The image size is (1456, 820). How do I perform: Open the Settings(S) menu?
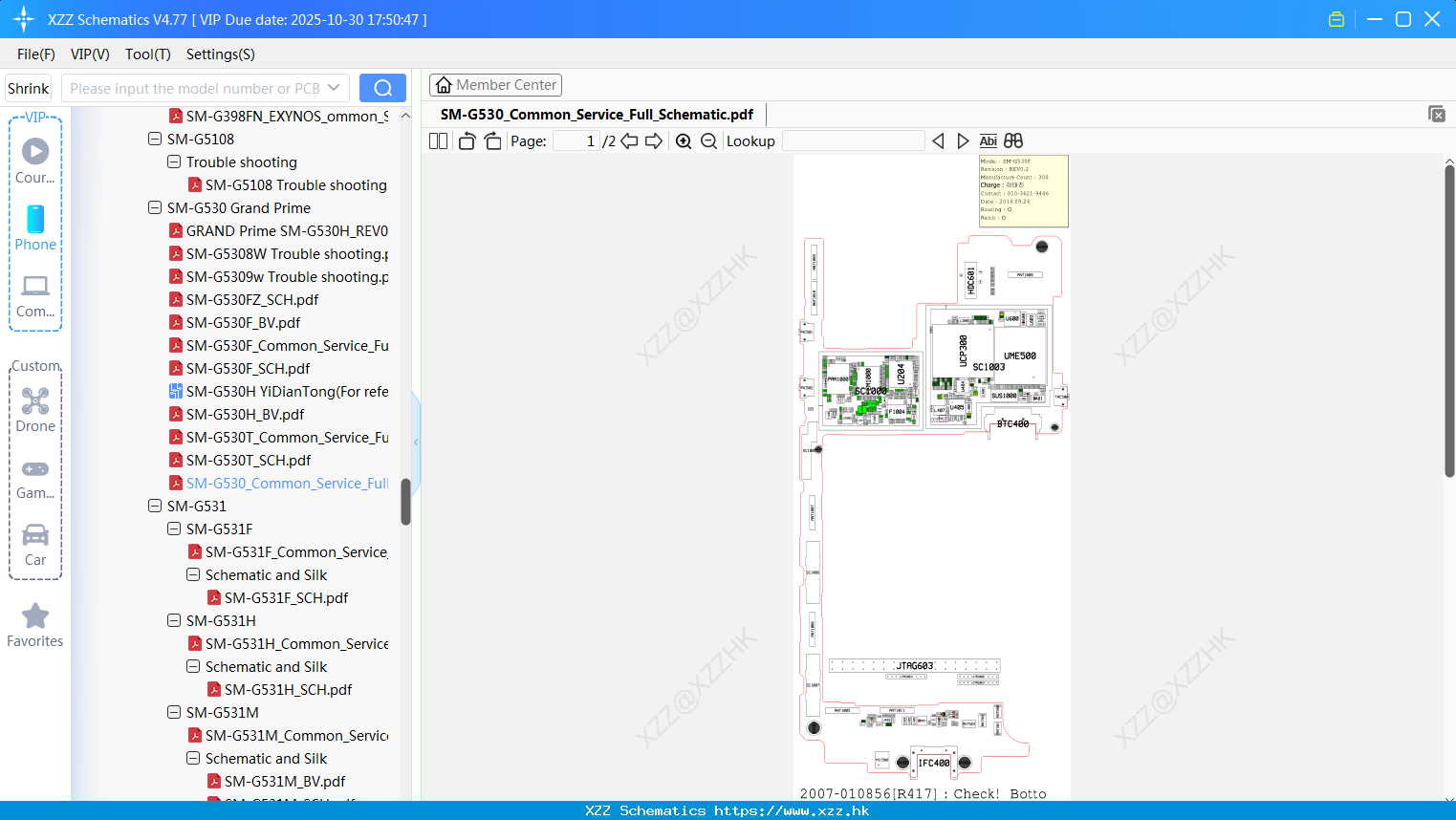(x=221, y=54)
